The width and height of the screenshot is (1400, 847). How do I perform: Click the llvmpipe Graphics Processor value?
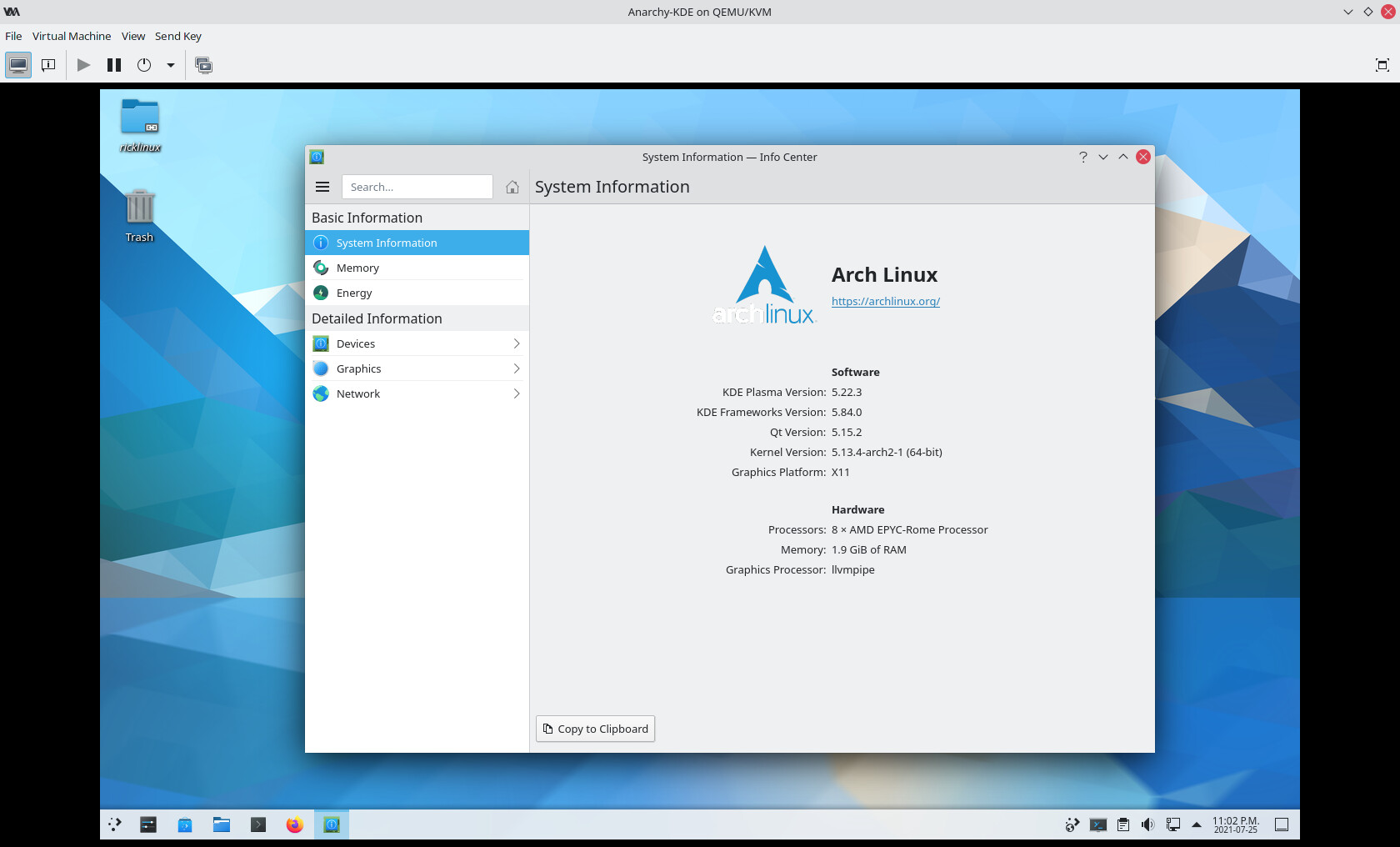853,569
